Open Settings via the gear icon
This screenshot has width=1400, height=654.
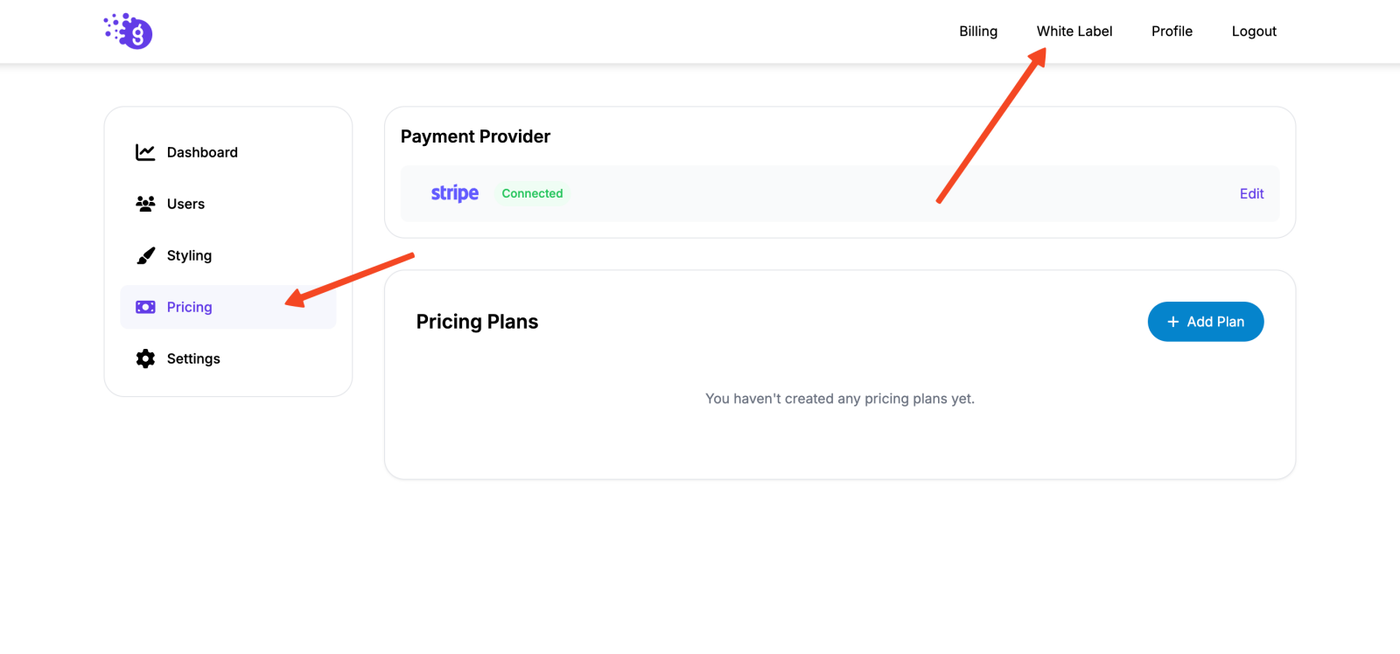[145, 359]
